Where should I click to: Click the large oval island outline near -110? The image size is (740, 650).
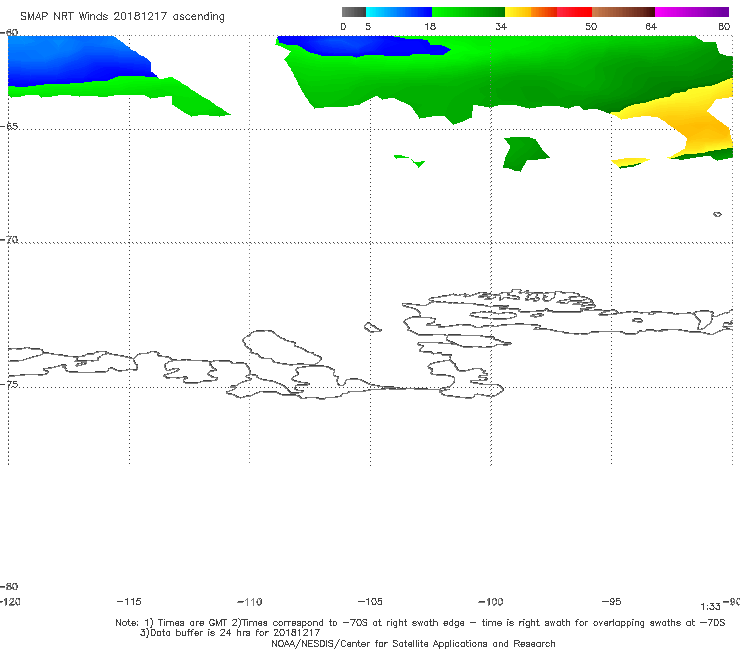point(282,348)
